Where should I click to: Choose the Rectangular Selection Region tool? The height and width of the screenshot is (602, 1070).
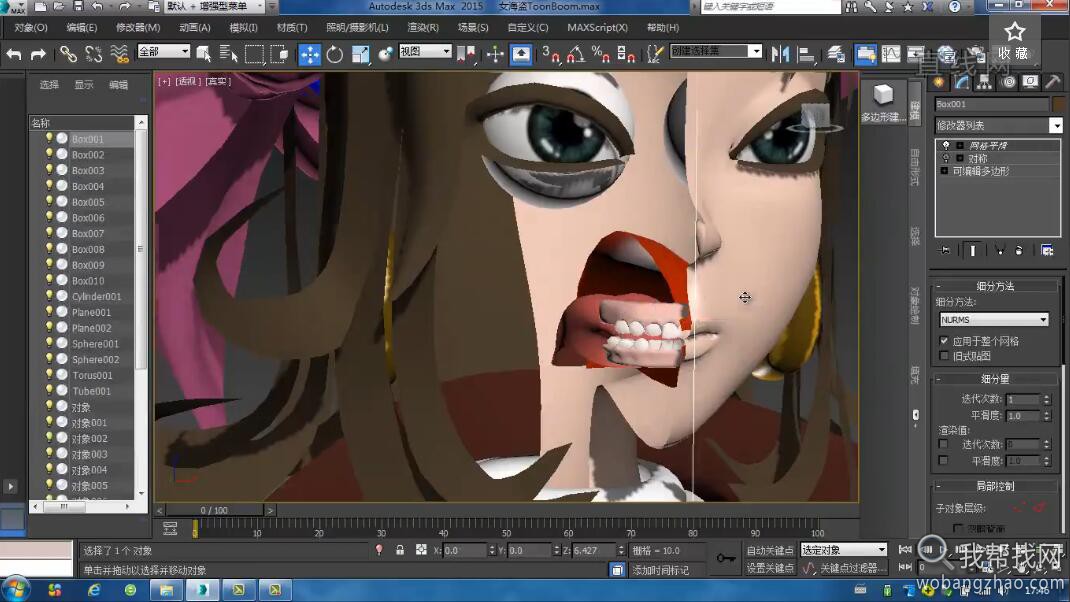(x=254, y=54)
